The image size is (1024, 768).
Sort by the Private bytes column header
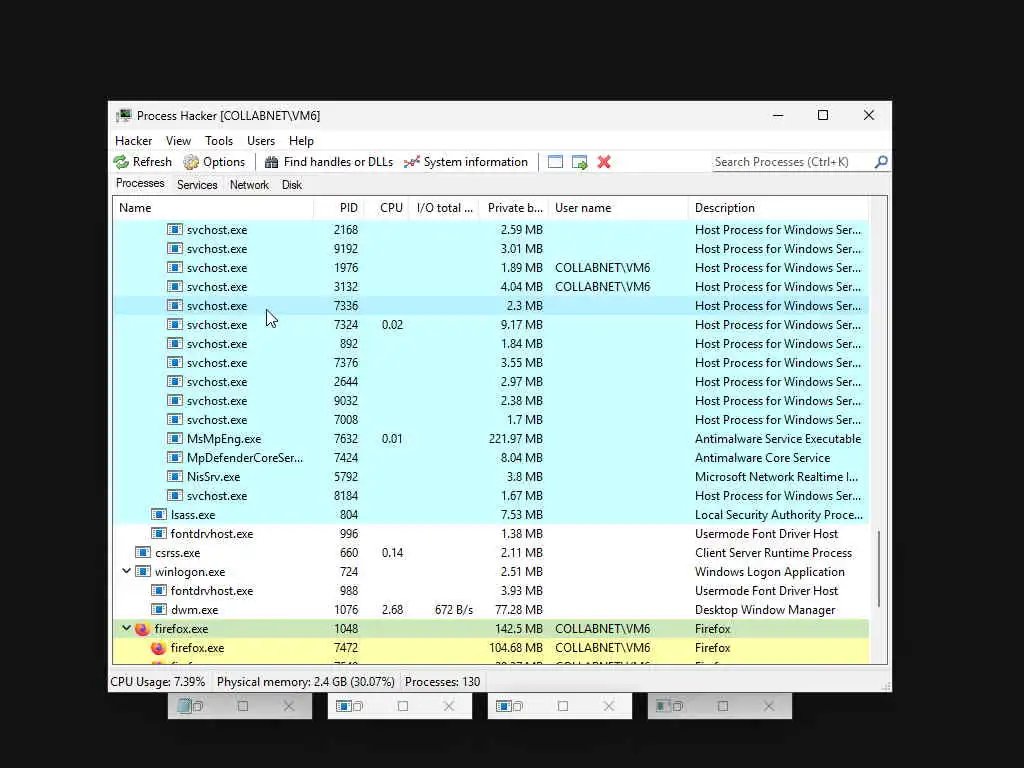coord(514,208)
